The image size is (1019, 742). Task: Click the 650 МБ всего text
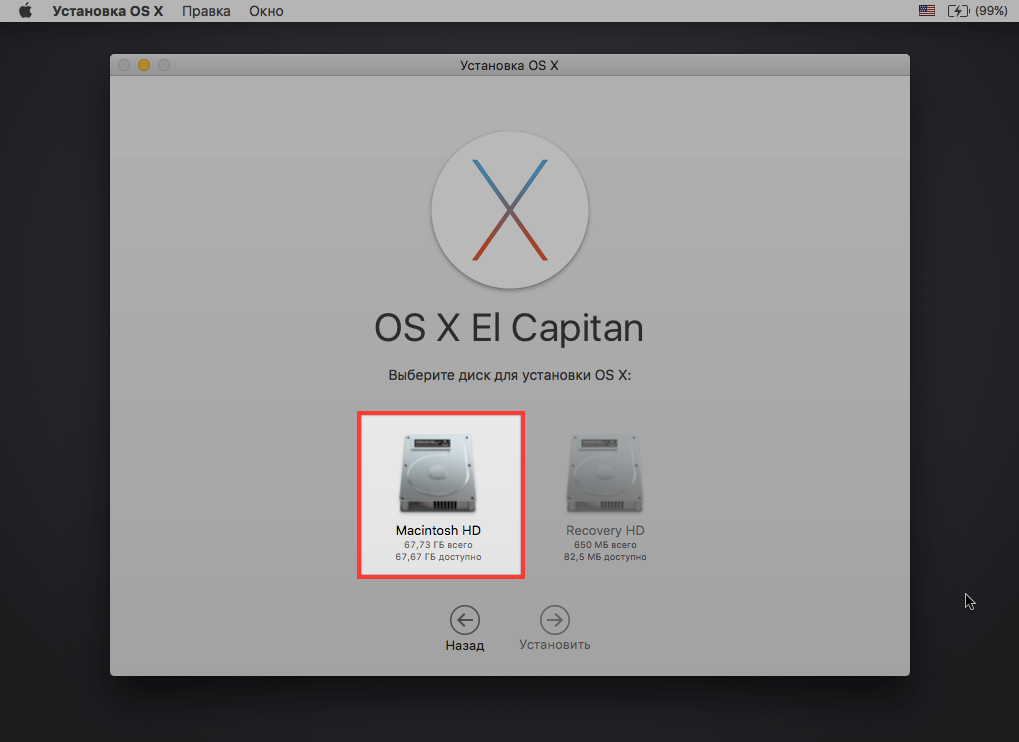click(x=605, y=544)
